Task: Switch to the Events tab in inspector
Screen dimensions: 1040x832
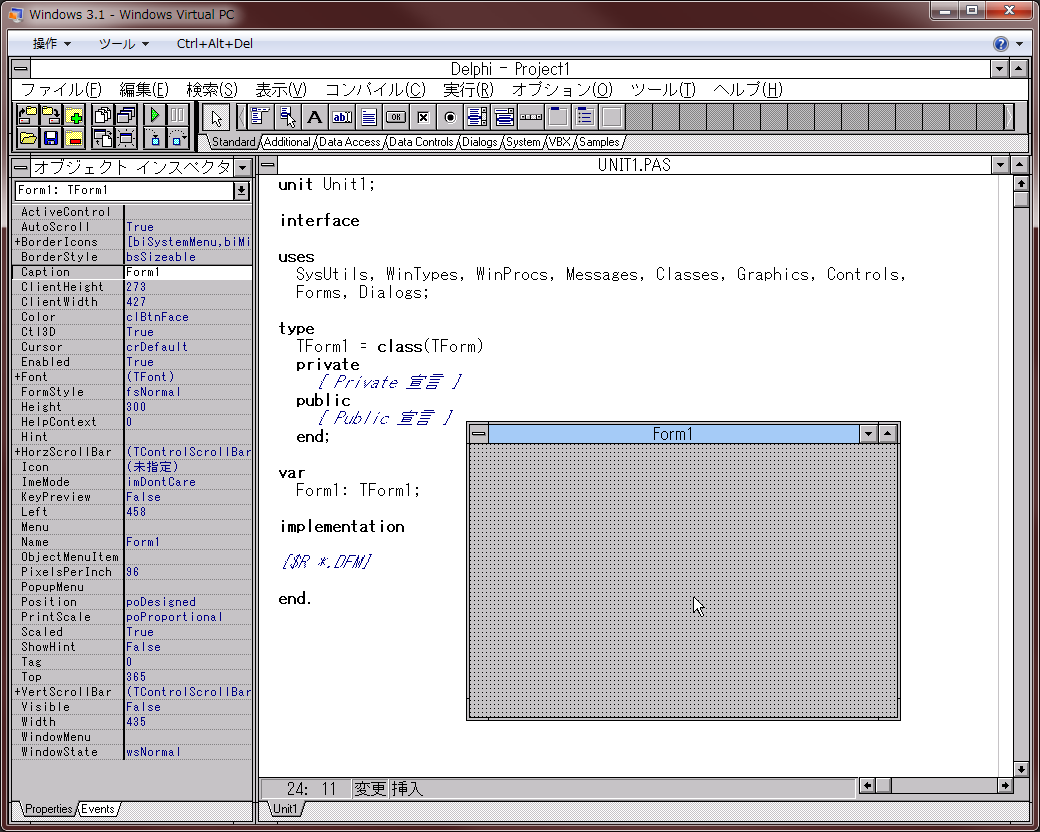Action: [98, 809]
